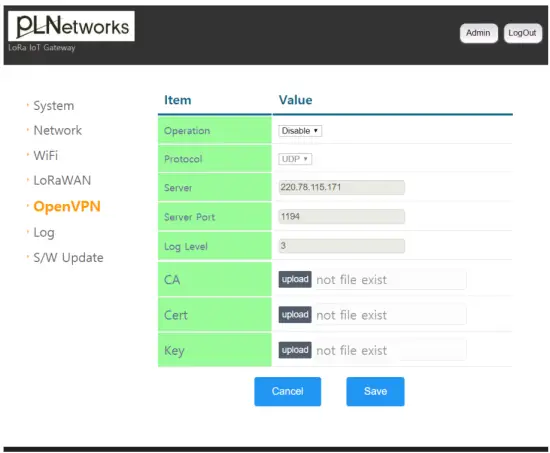The width and height of the screenshot is (550, 453).
Task: Click the 'LoRa IoT Gateway' subtitle text
Action: coord(42,48)
